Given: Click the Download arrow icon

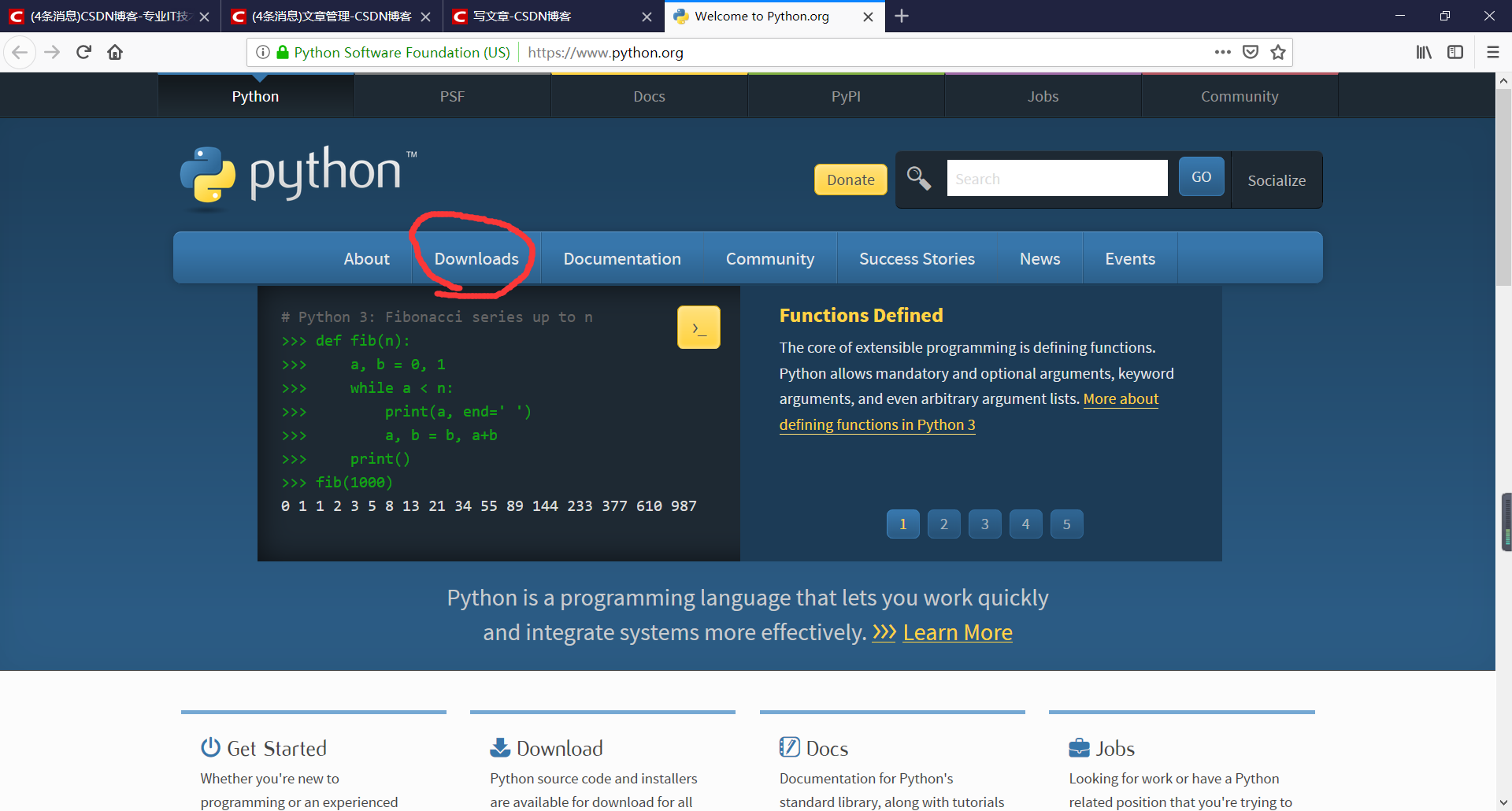Looking at the screenshot, I should click(498, 746).
